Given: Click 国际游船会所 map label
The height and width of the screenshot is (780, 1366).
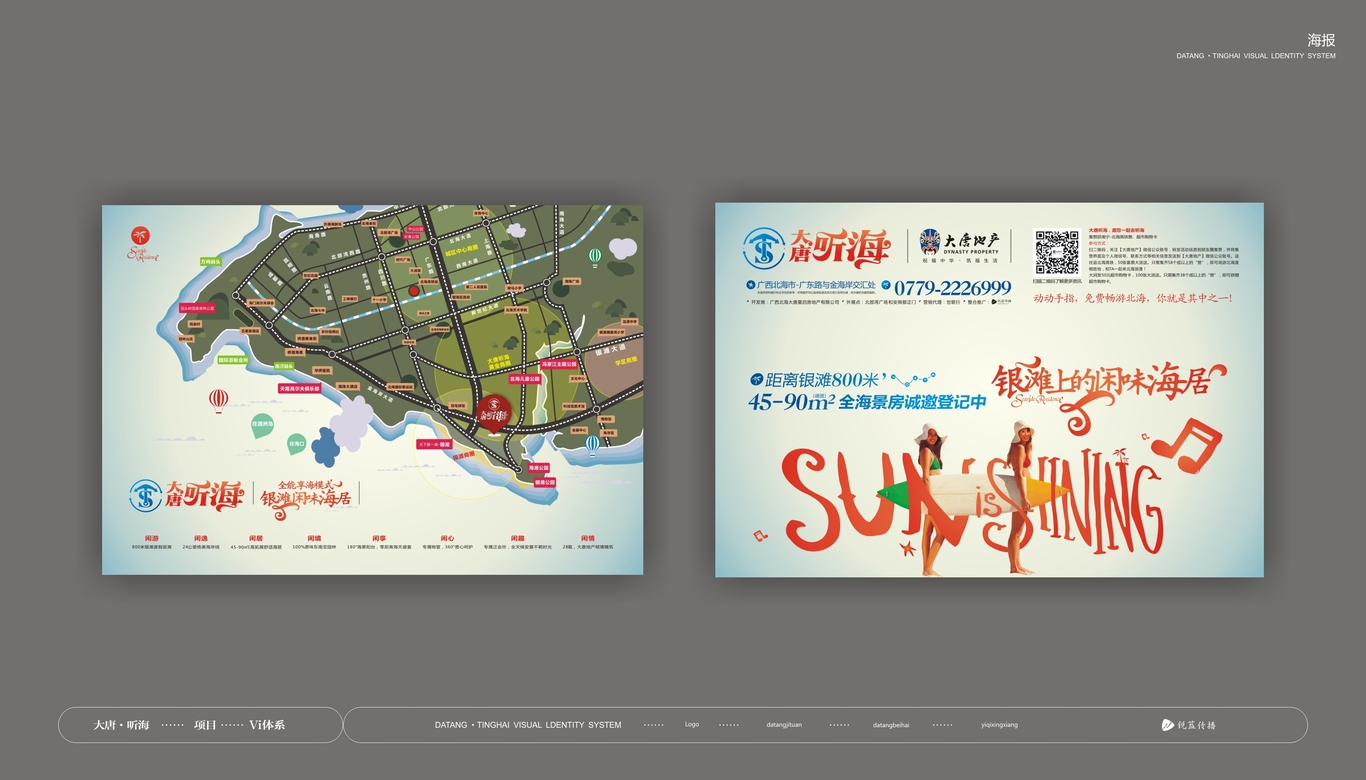Looking at the screenshot, I should pos(233,360).
